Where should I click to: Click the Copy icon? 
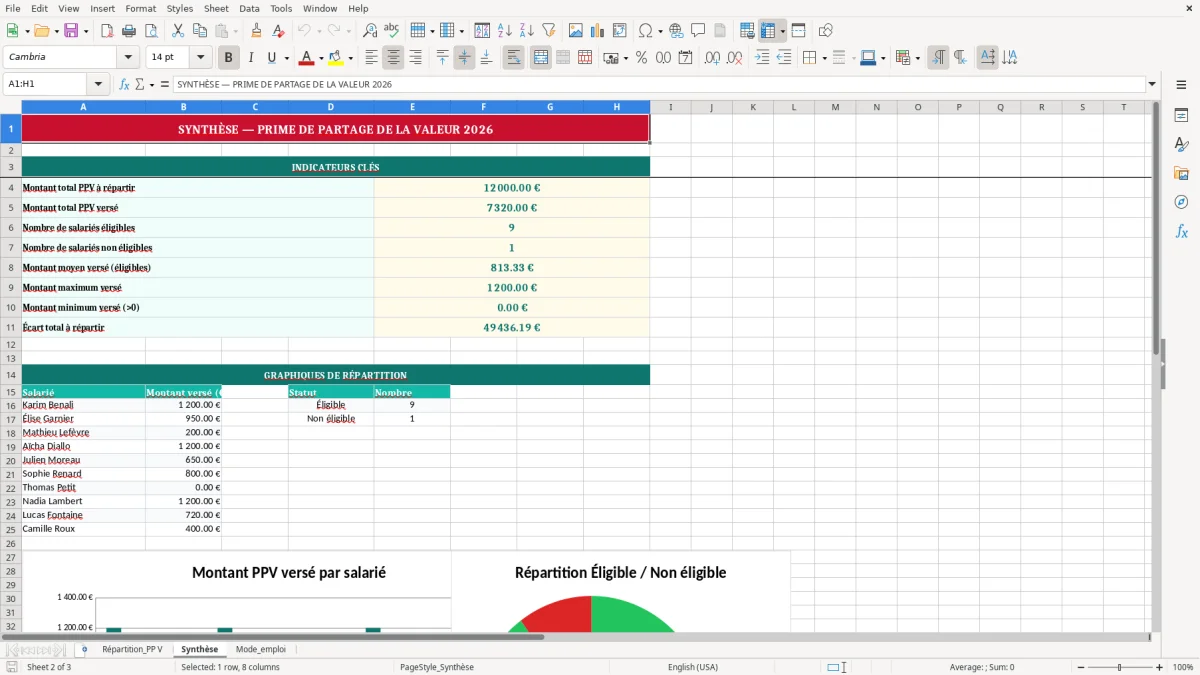point(200,31)
